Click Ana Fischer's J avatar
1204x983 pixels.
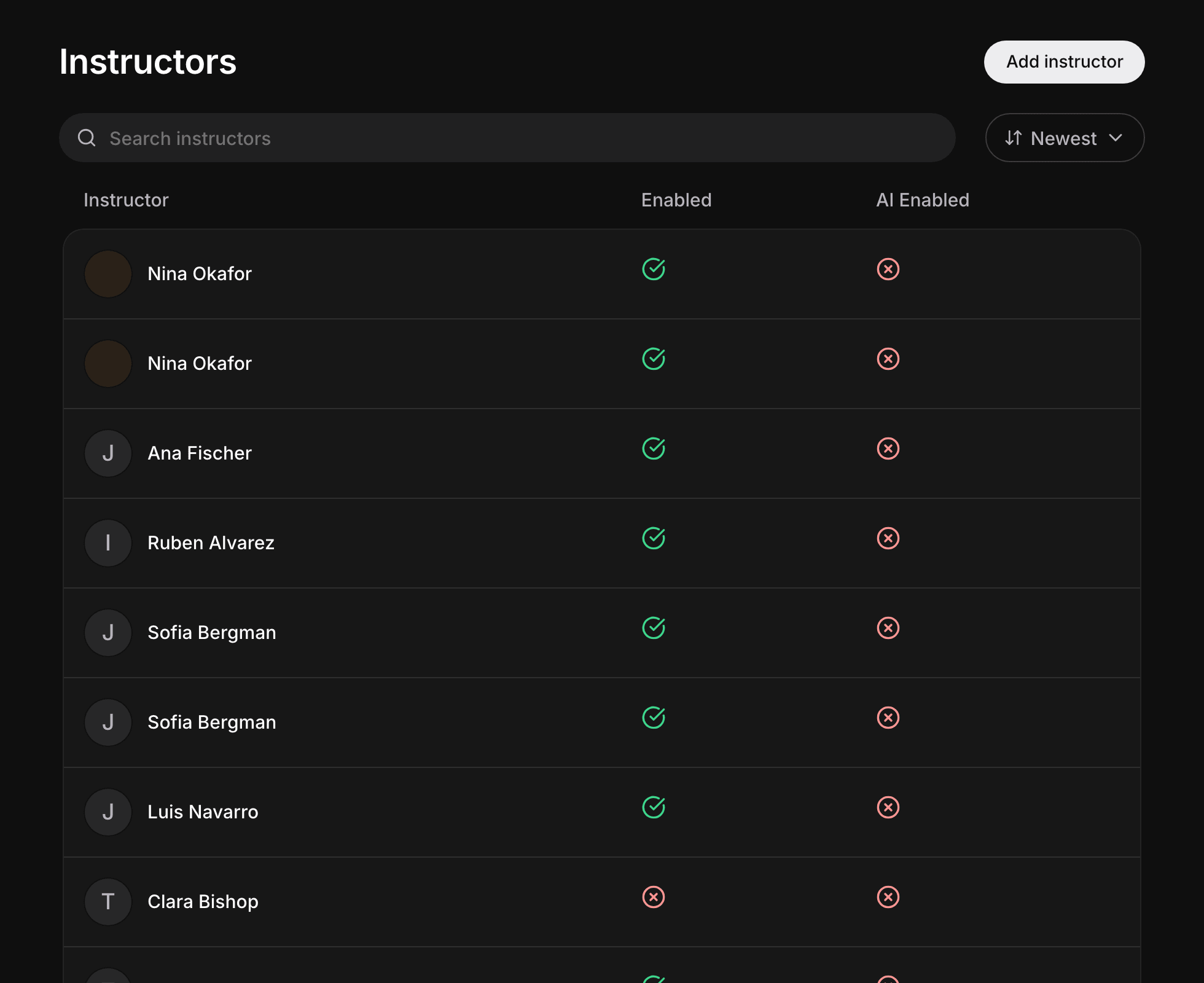point(108,453)
